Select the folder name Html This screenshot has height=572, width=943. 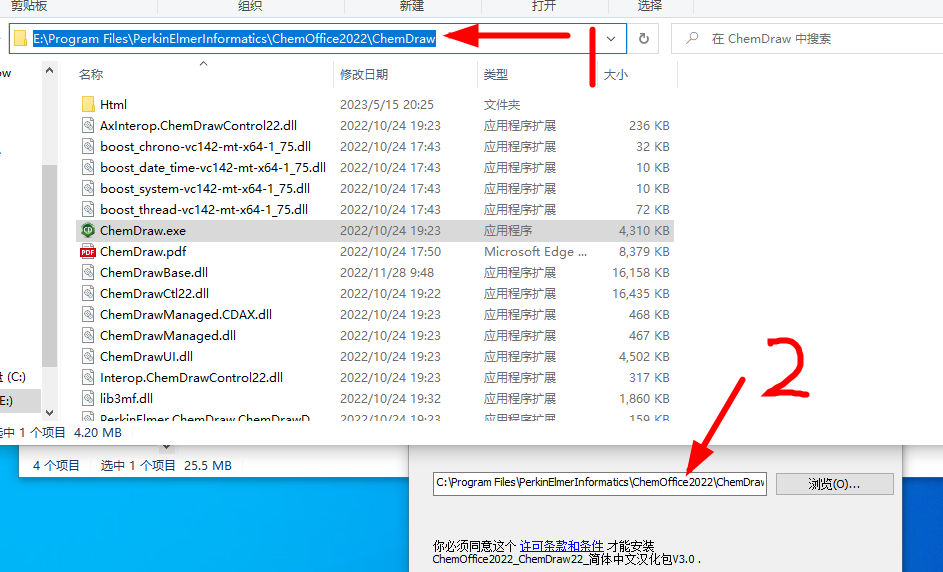point(113,105)
